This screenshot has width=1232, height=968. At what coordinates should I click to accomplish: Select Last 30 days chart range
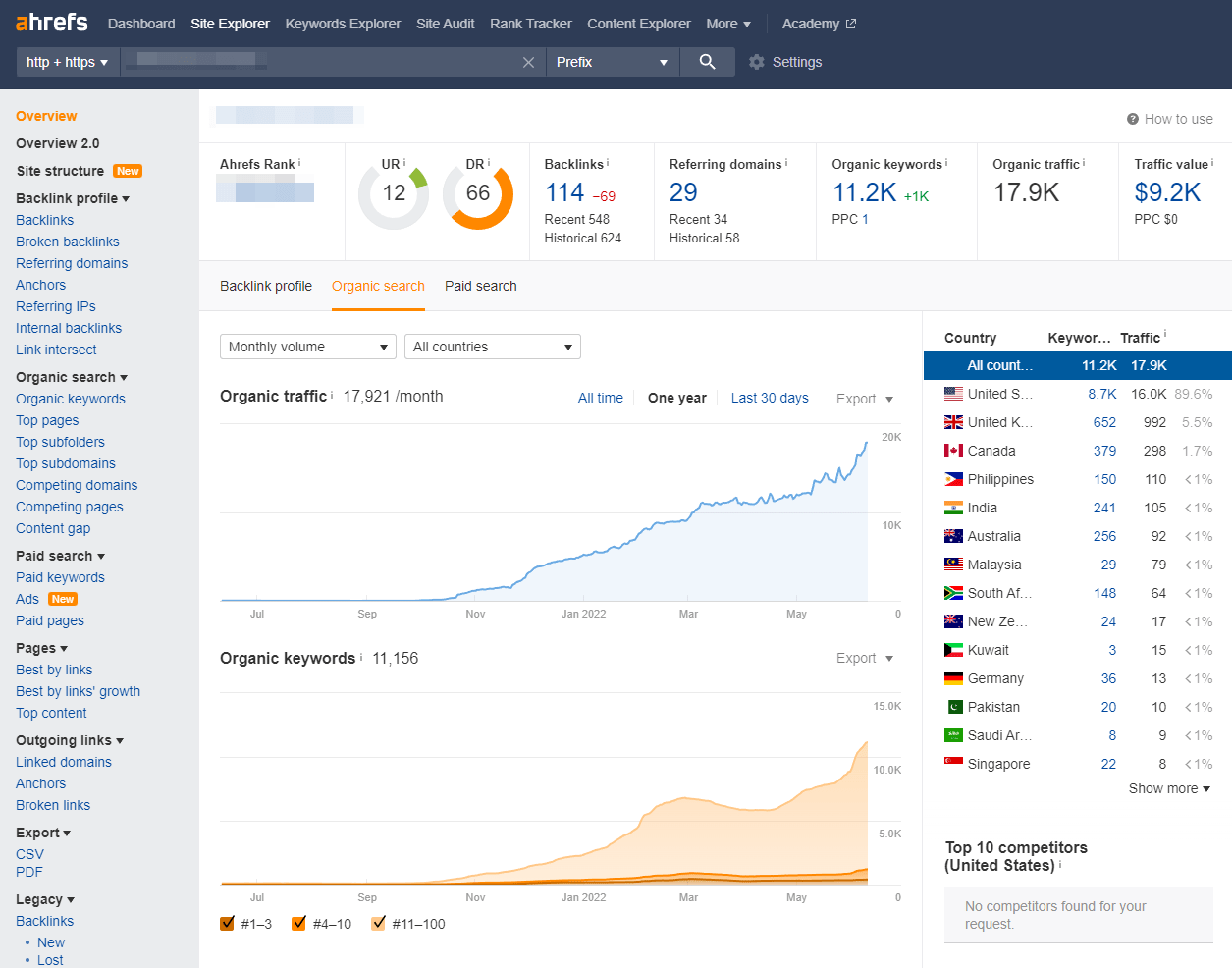pos(770,398)
